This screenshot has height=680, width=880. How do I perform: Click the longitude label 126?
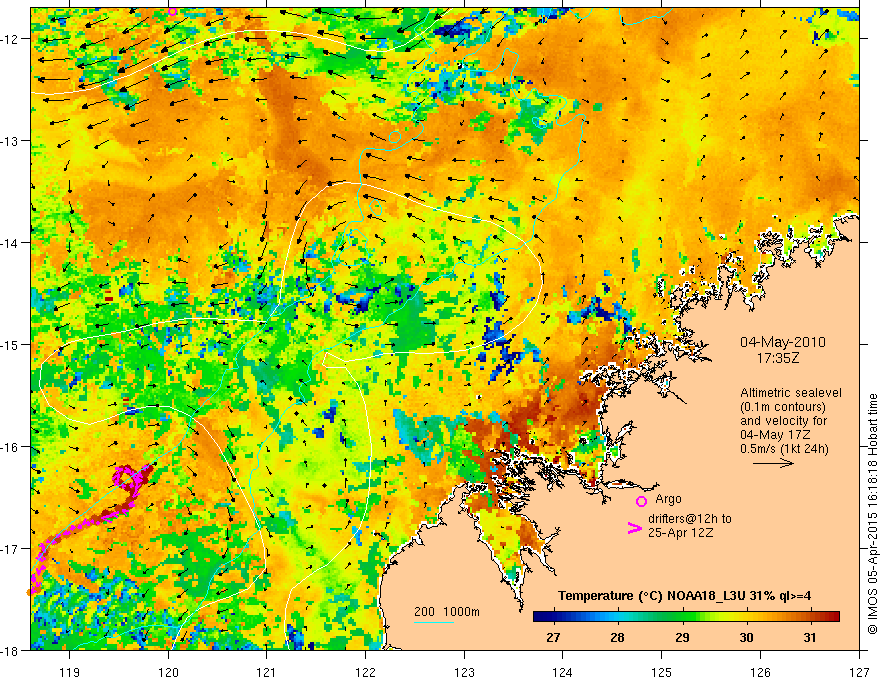[760, 672]
